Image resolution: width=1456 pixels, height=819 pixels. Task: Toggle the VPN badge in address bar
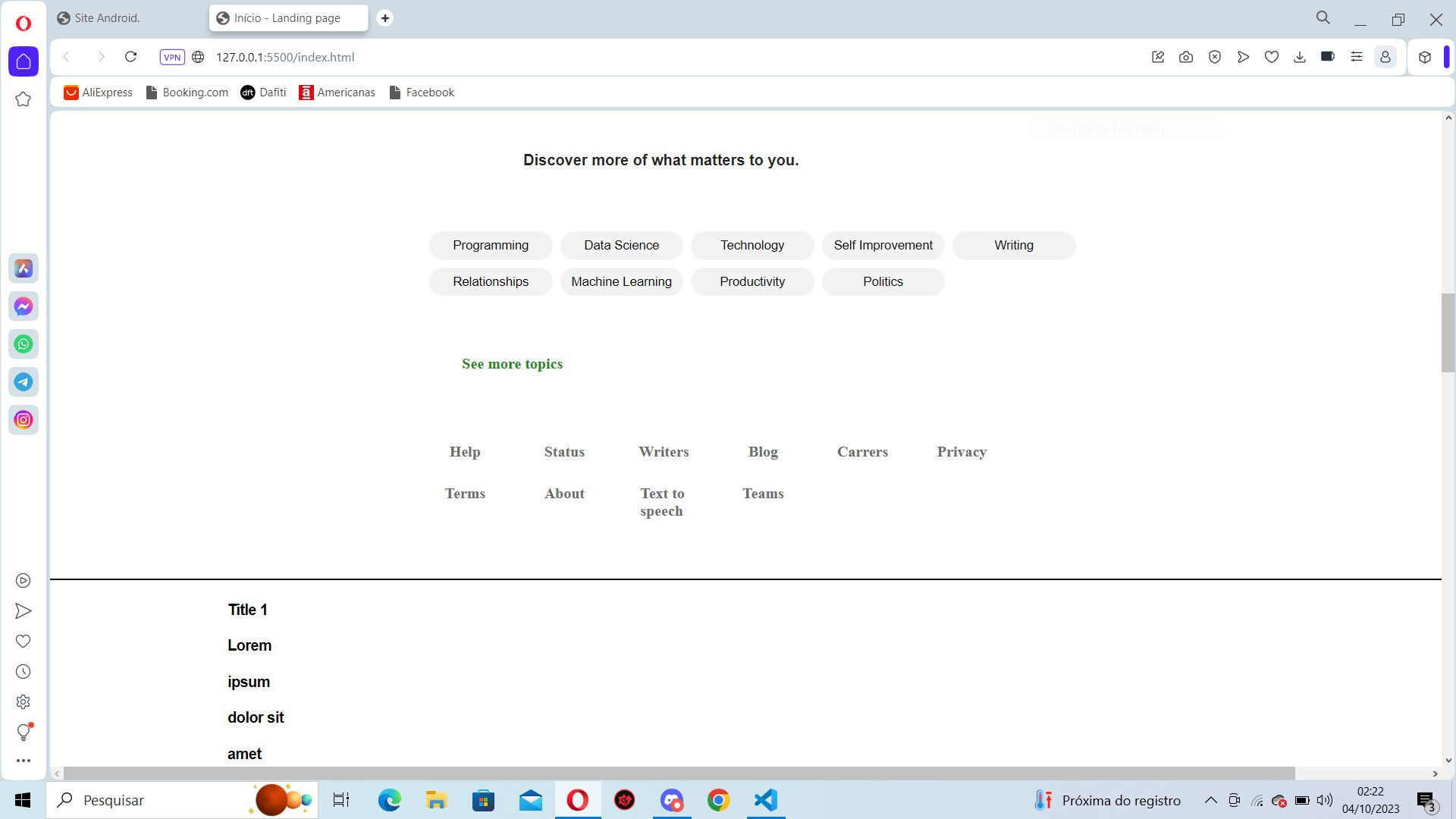coord(172,57)
